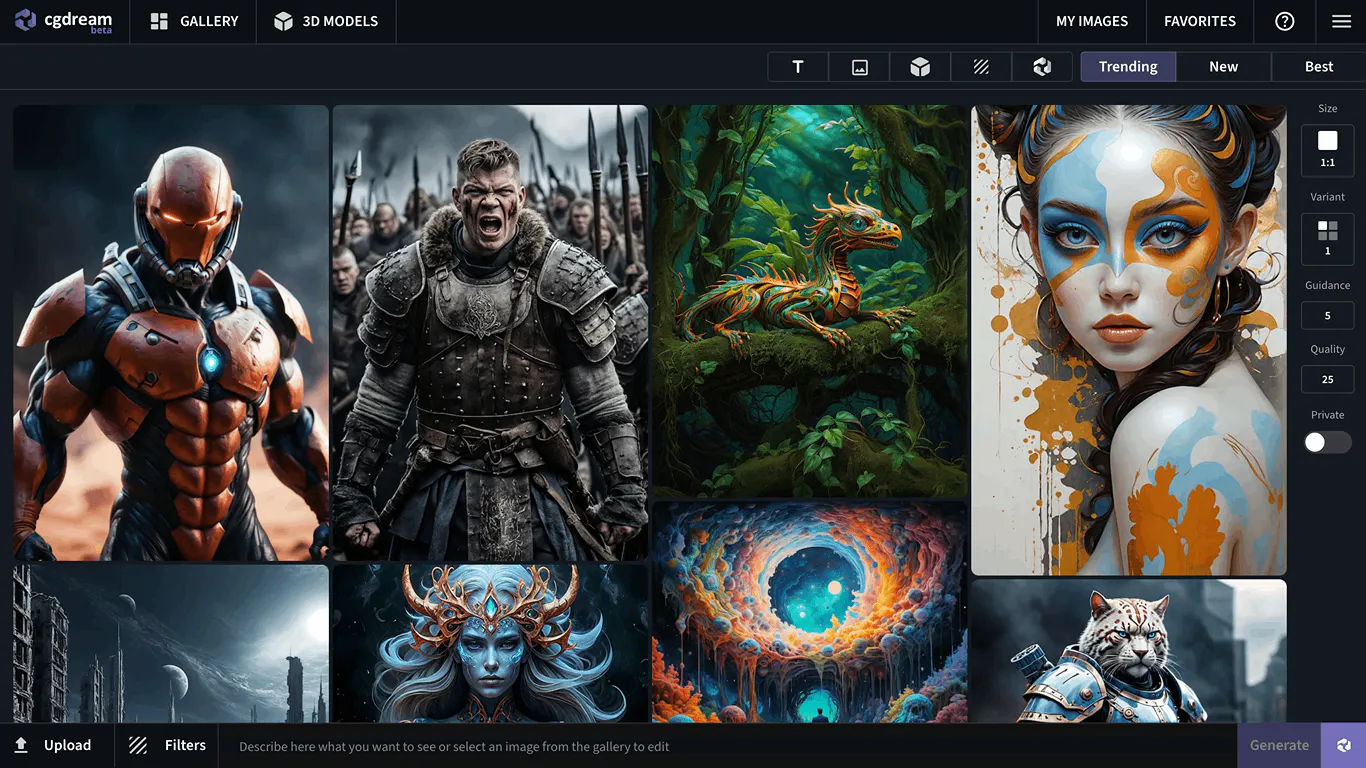
Task: Select the cgdream logo filter icon
Action: point(1042,66)
